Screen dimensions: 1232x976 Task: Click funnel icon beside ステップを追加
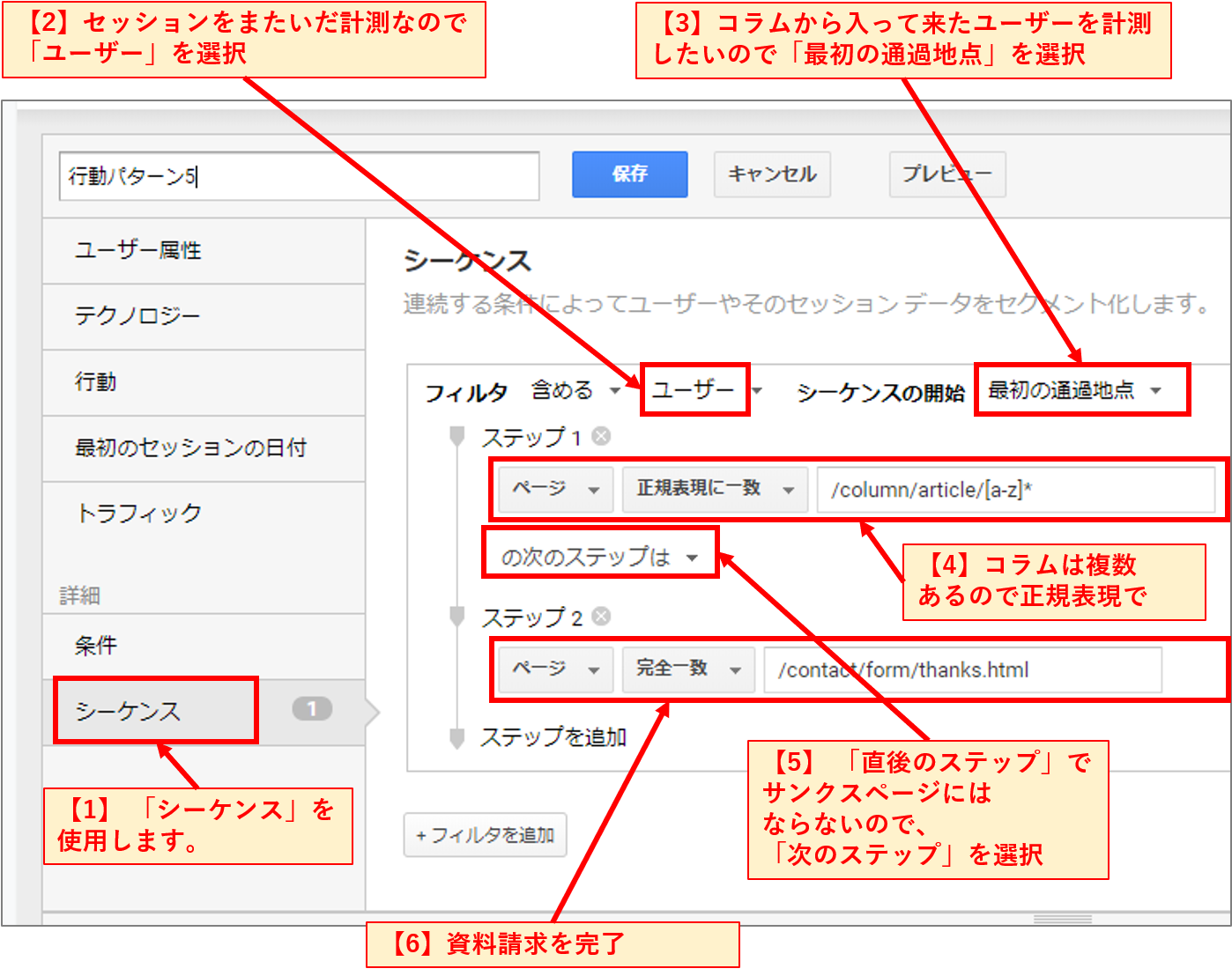[x=456, y=737]
